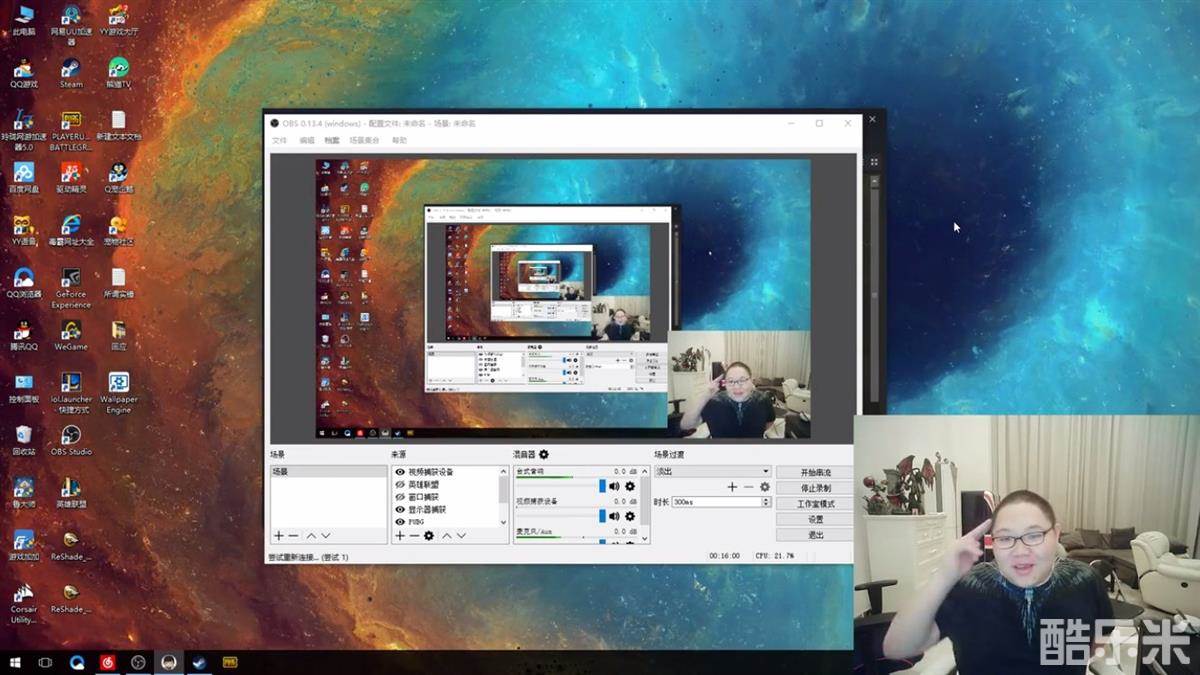Open the 帮助 menu
The width and height of the screenshot is (1200, 675).
click(399, 141)
